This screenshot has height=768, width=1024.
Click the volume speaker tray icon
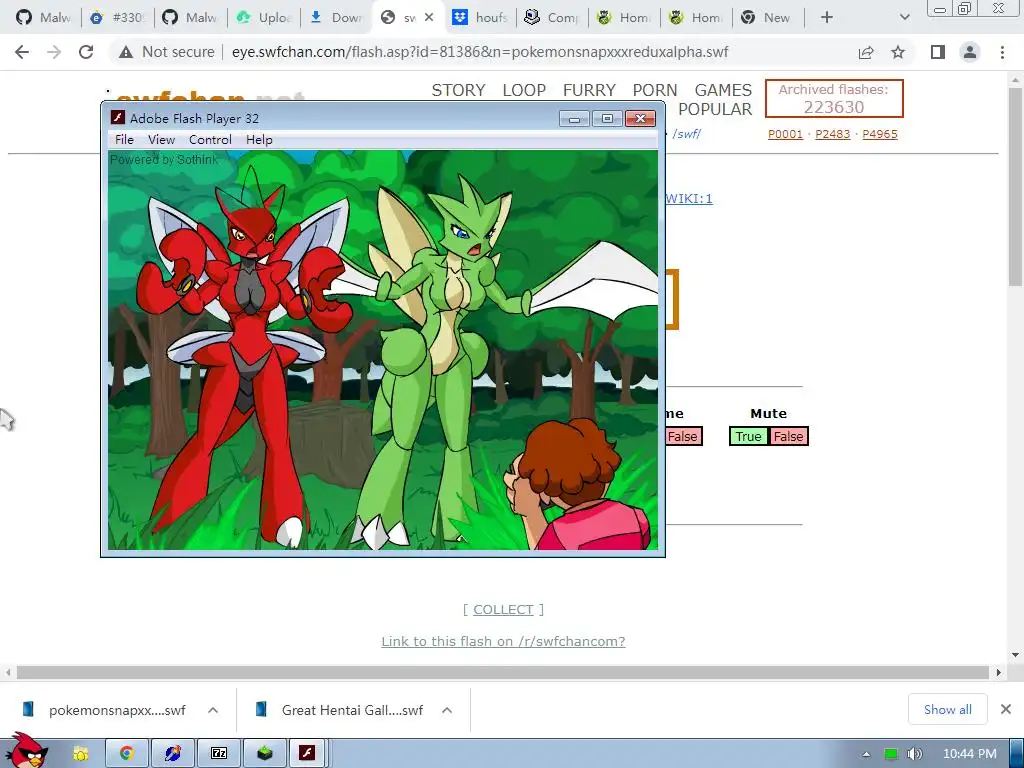[x=914, y=754]
